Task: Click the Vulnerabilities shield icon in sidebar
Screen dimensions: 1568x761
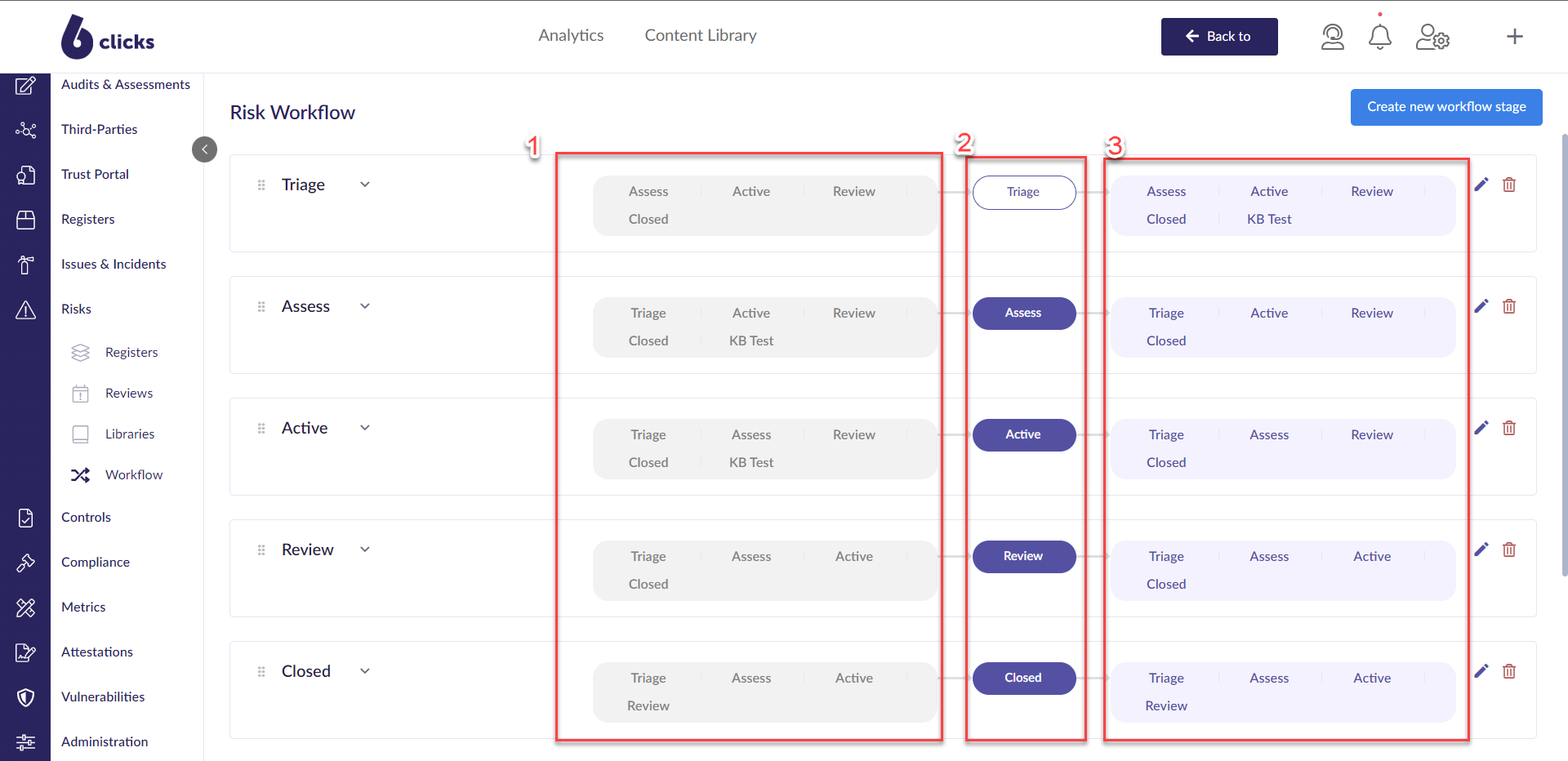Action: click(x=26, y=697)
